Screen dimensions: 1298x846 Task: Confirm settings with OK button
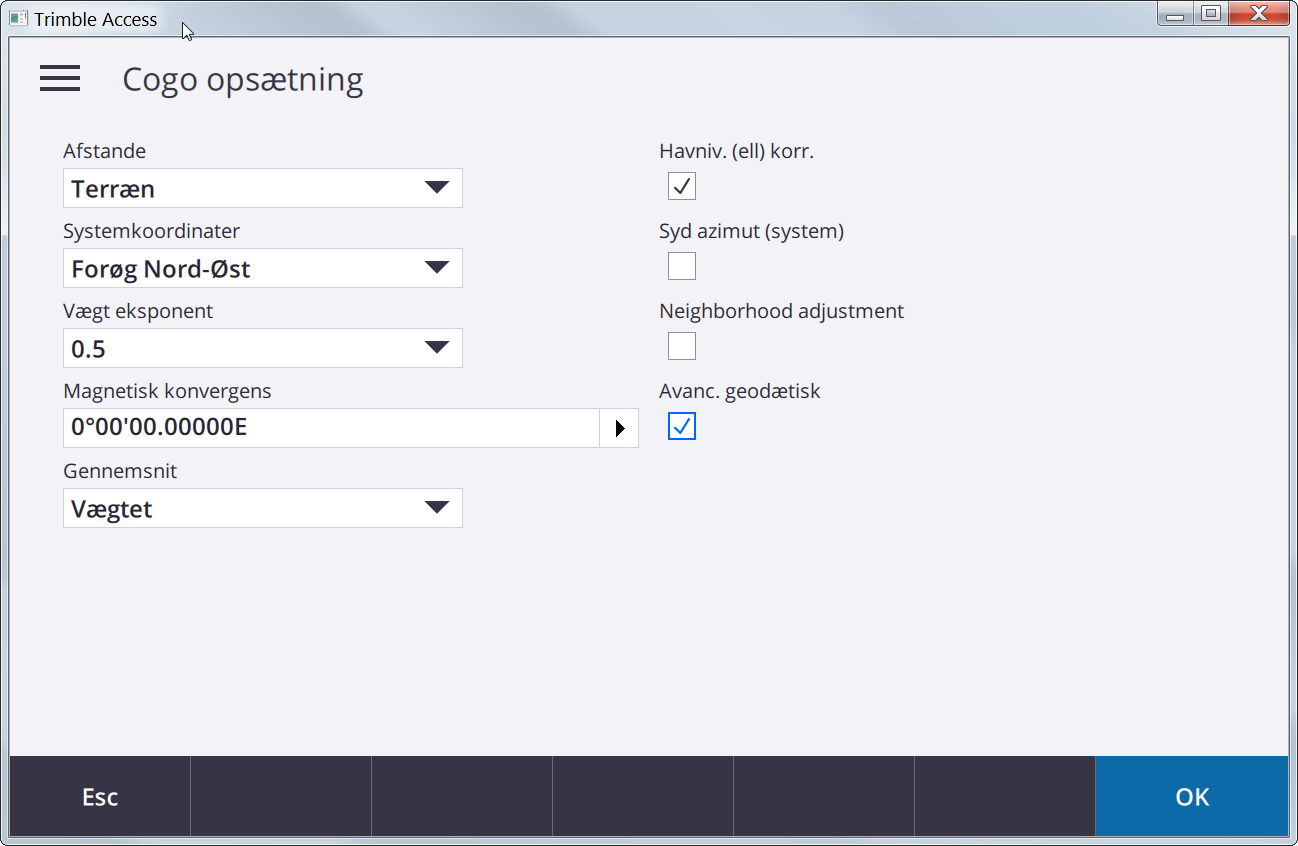(x=1192, y=796)
